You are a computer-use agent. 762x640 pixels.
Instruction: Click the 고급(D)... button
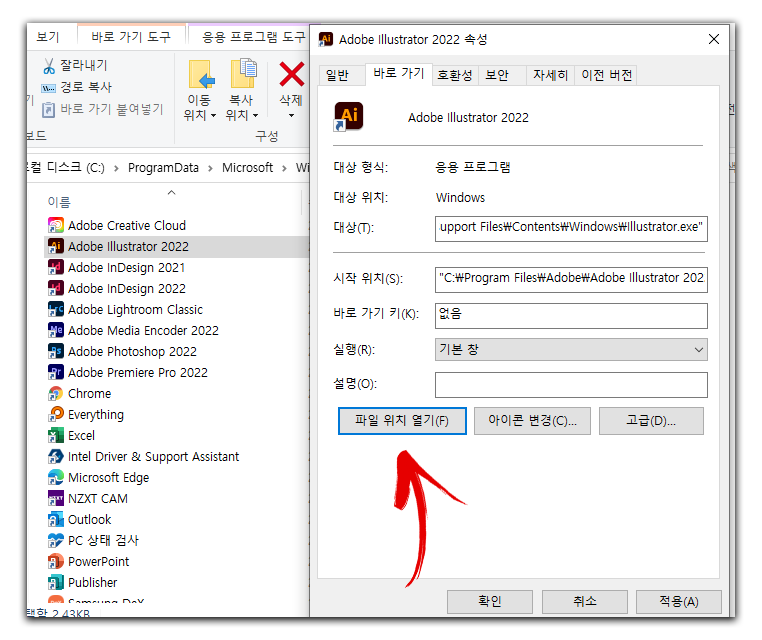651,421
